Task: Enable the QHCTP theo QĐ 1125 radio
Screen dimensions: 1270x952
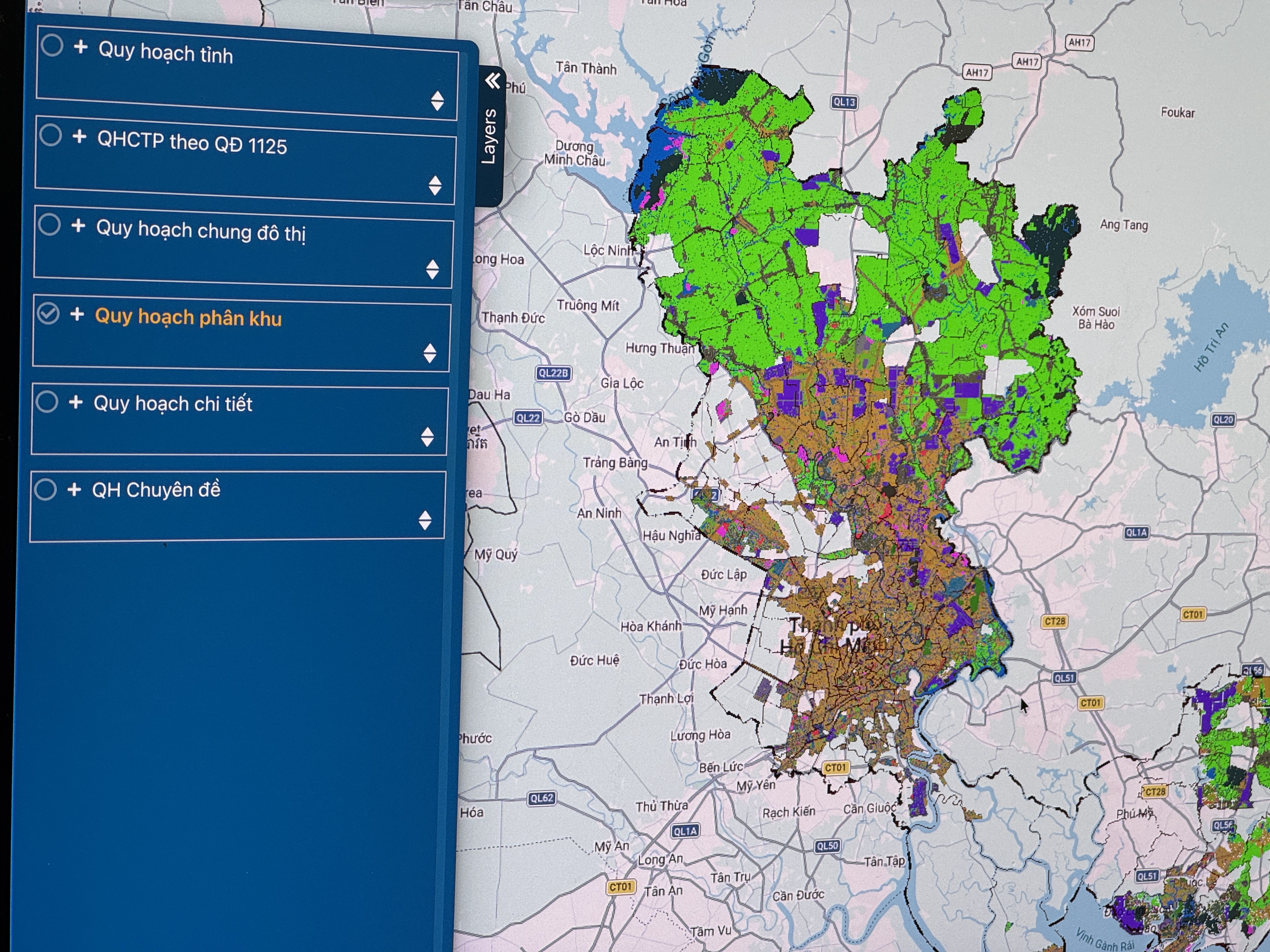Action: click(x=50, y=135)
